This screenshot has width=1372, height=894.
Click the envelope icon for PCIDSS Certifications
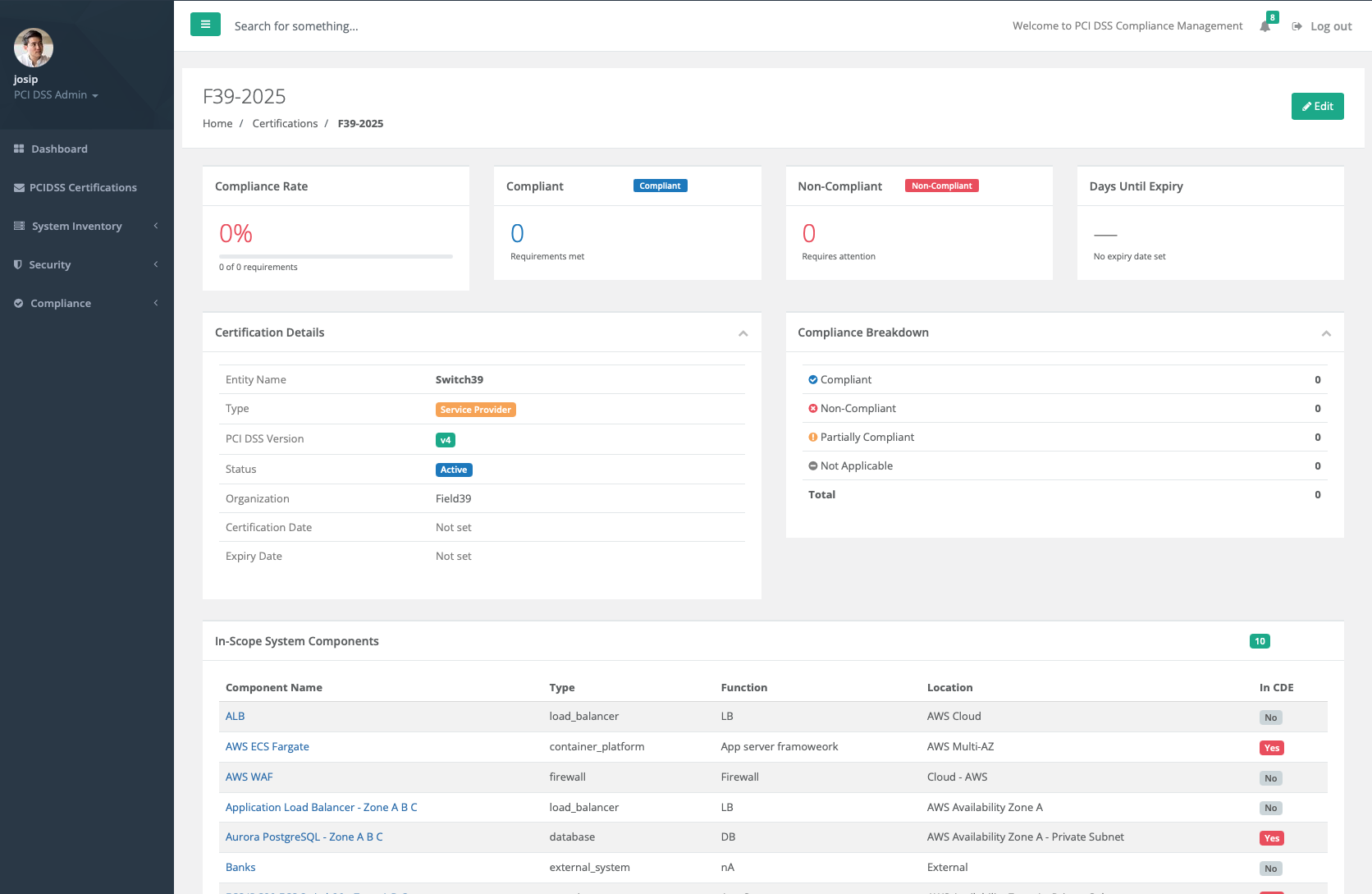pos(19,187)
